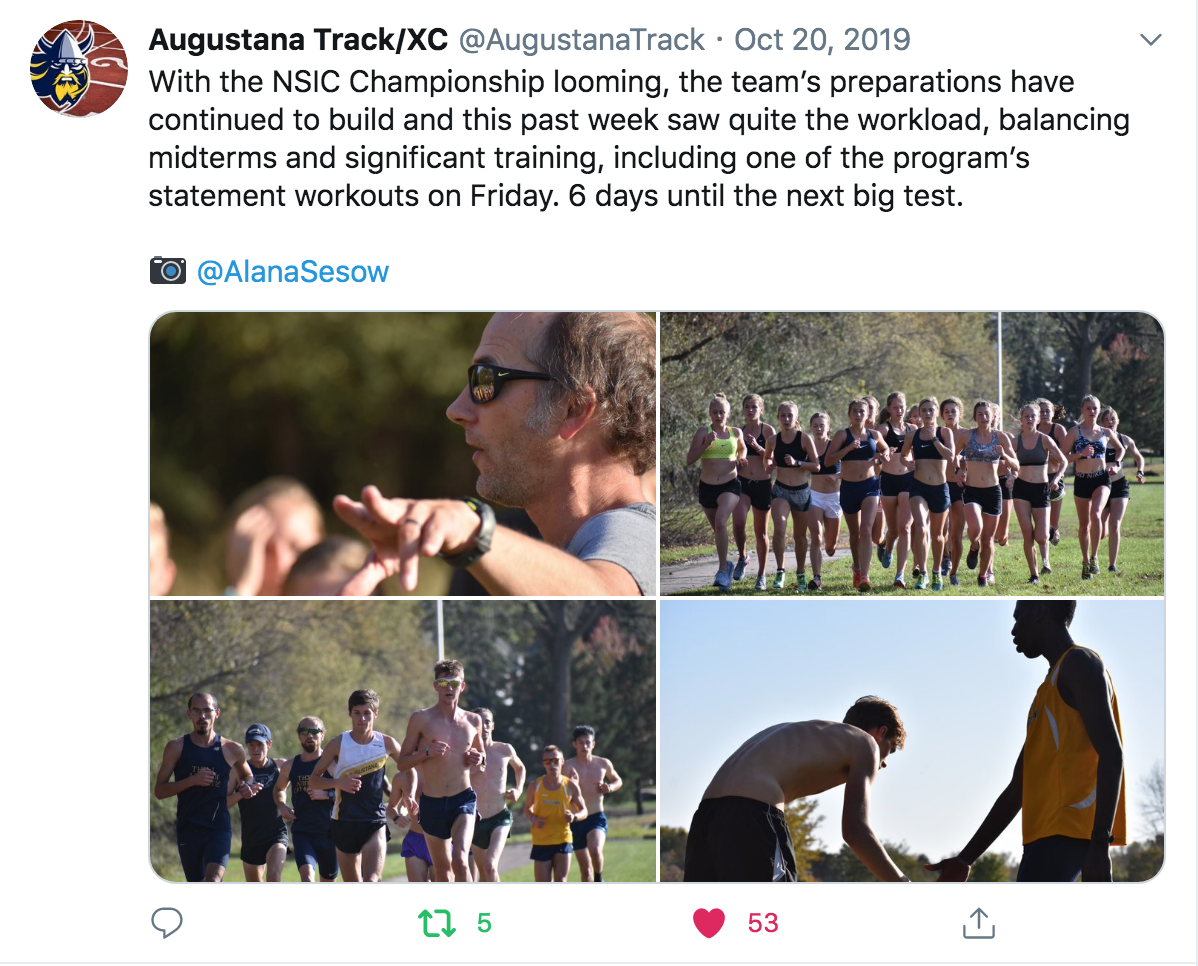1198x966 pixels.
Task: Click the tweet text about NSIC Championship
Action: coord(639,139)
